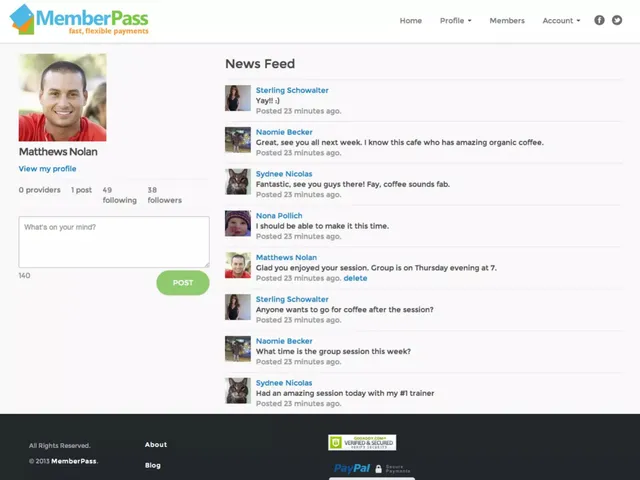Image resolution: width=640 pixels, height=480 pixels.
Task: Click cat avatar on #1 trainer post
Action: (238, 391)
